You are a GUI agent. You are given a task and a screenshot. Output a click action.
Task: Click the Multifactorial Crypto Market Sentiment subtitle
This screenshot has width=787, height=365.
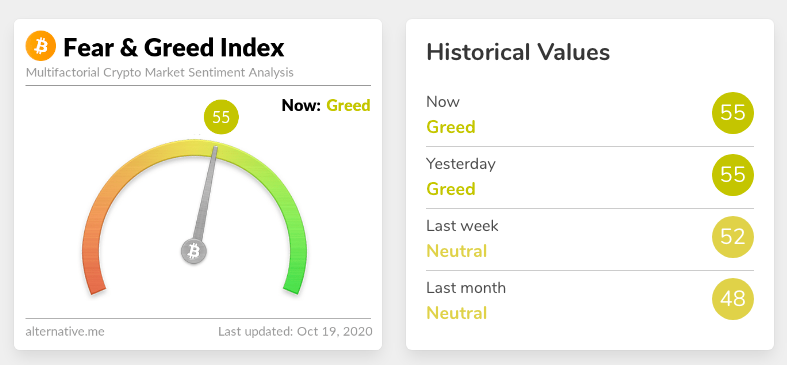tap(160, 72)
